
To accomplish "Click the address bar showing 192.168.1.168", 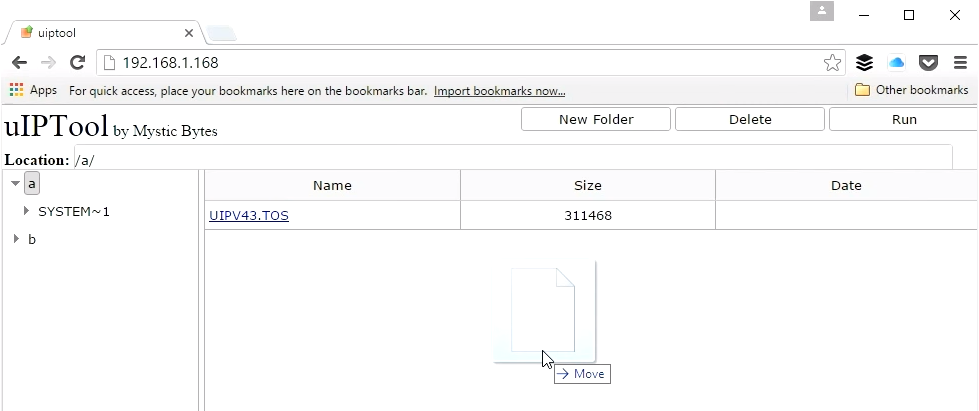I will coord(471,62).
